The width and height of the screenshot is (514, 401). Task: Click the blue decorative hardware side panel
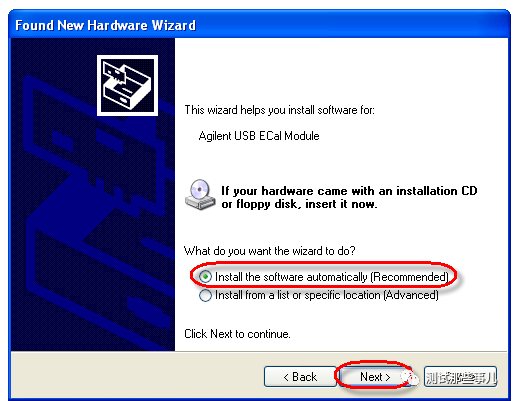click(x=93, y=194)
